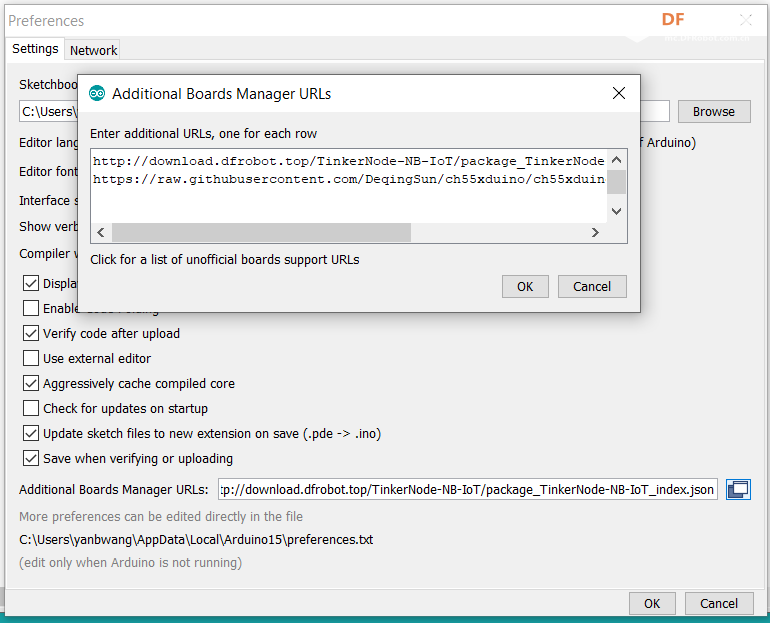Click empty area of the URLs text box
The height and width of the screenshot is (623, 770).
point(349,206)
